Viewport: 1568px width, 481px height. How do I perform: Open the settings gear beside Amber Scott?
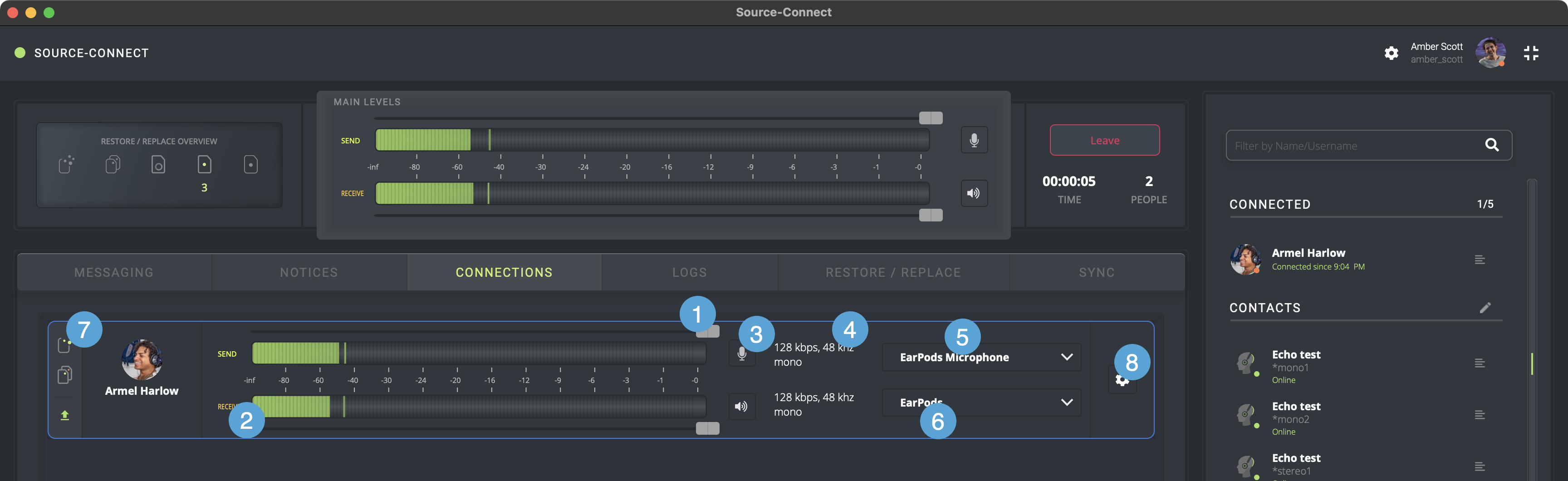tap(1391, 53)
